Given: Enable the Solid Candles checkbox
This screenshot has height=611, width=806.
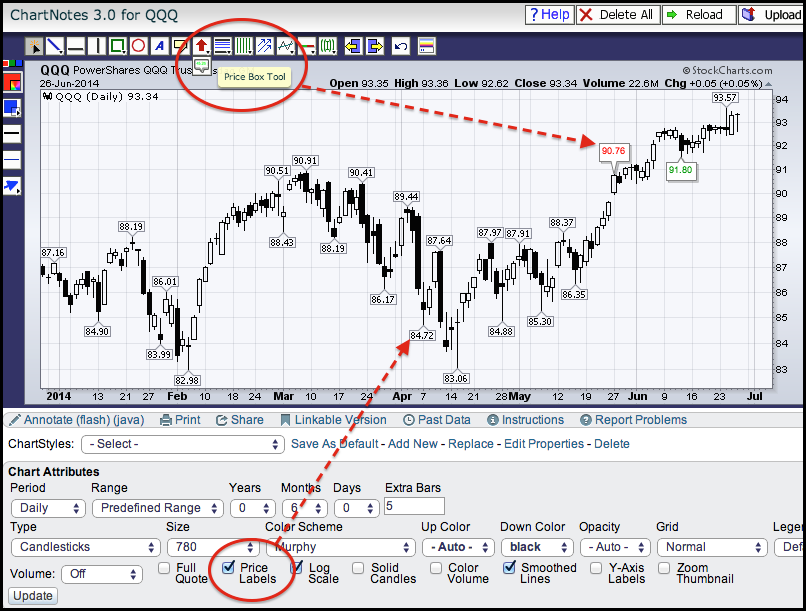Looking at the screenshot, I should (358, 568).
